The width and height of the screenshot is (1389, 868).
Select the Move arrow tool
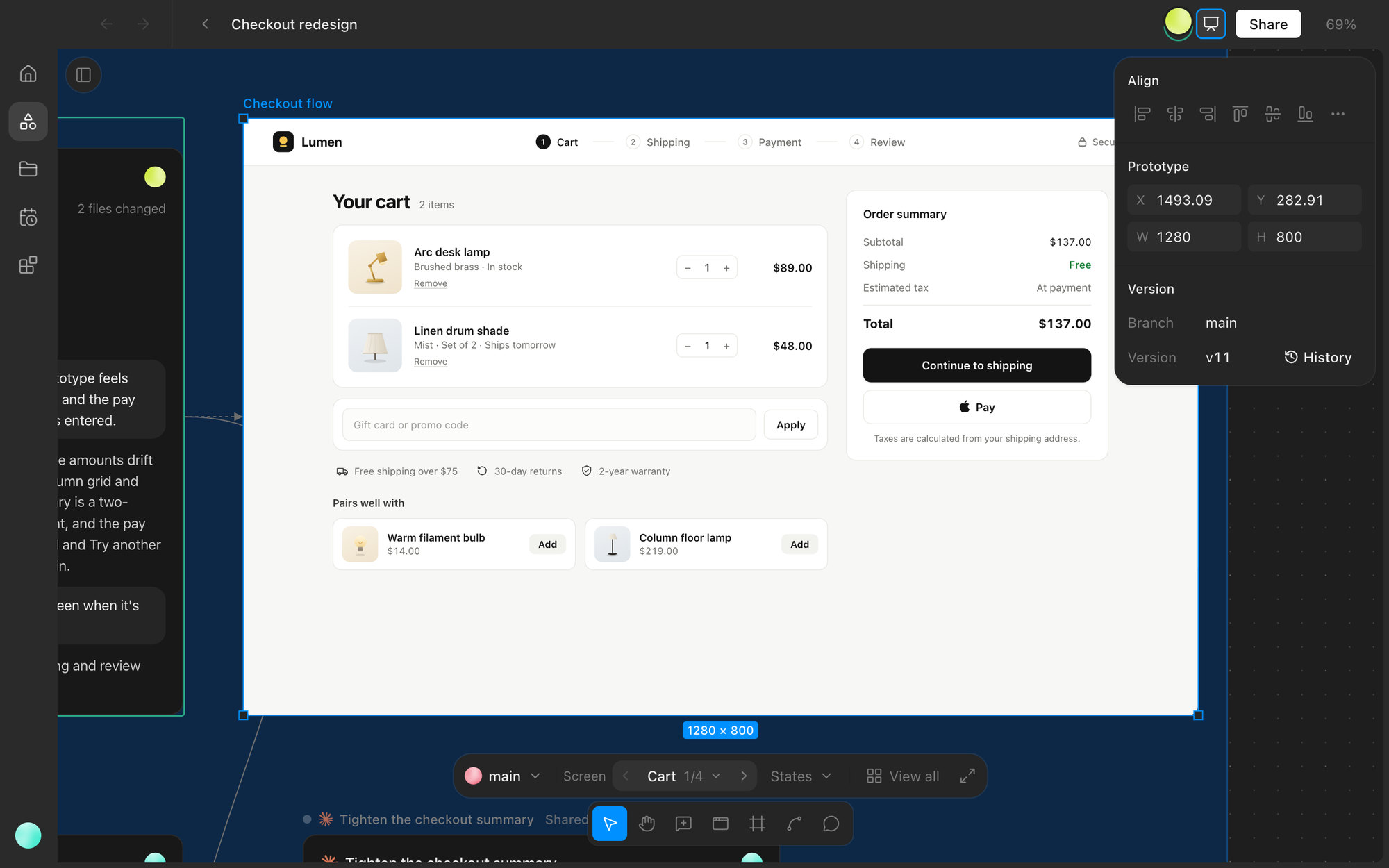tap(610, 824)
